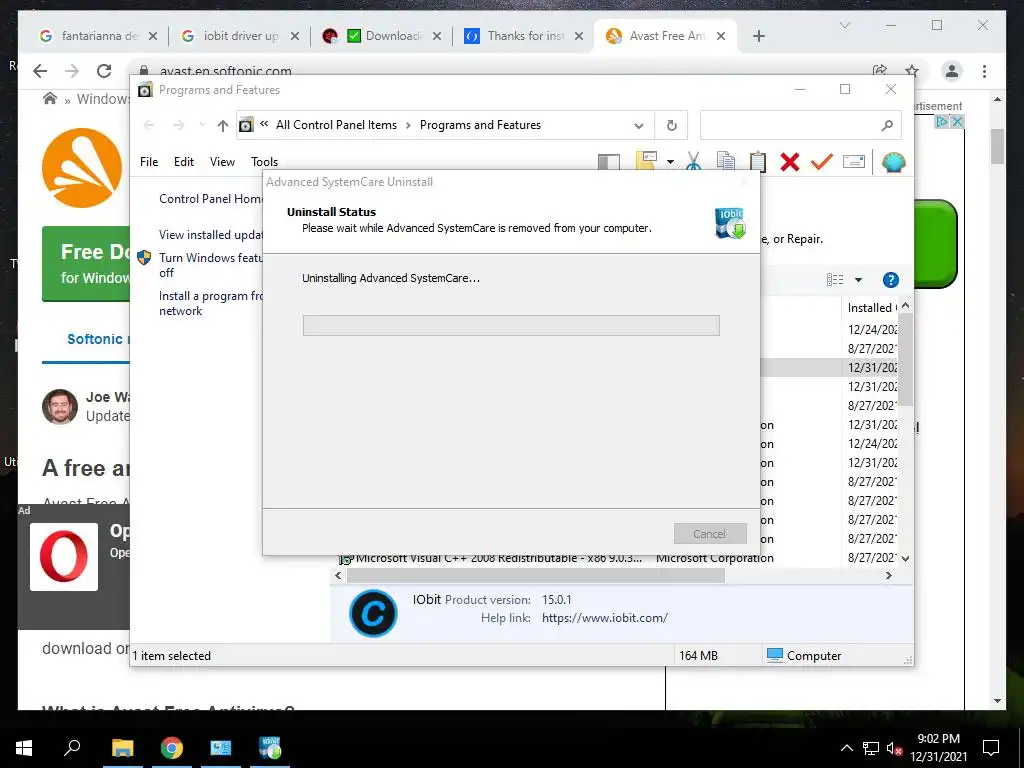Click the blue Help question mark icon
1024x768 pixels.
[x=890, y=280]
